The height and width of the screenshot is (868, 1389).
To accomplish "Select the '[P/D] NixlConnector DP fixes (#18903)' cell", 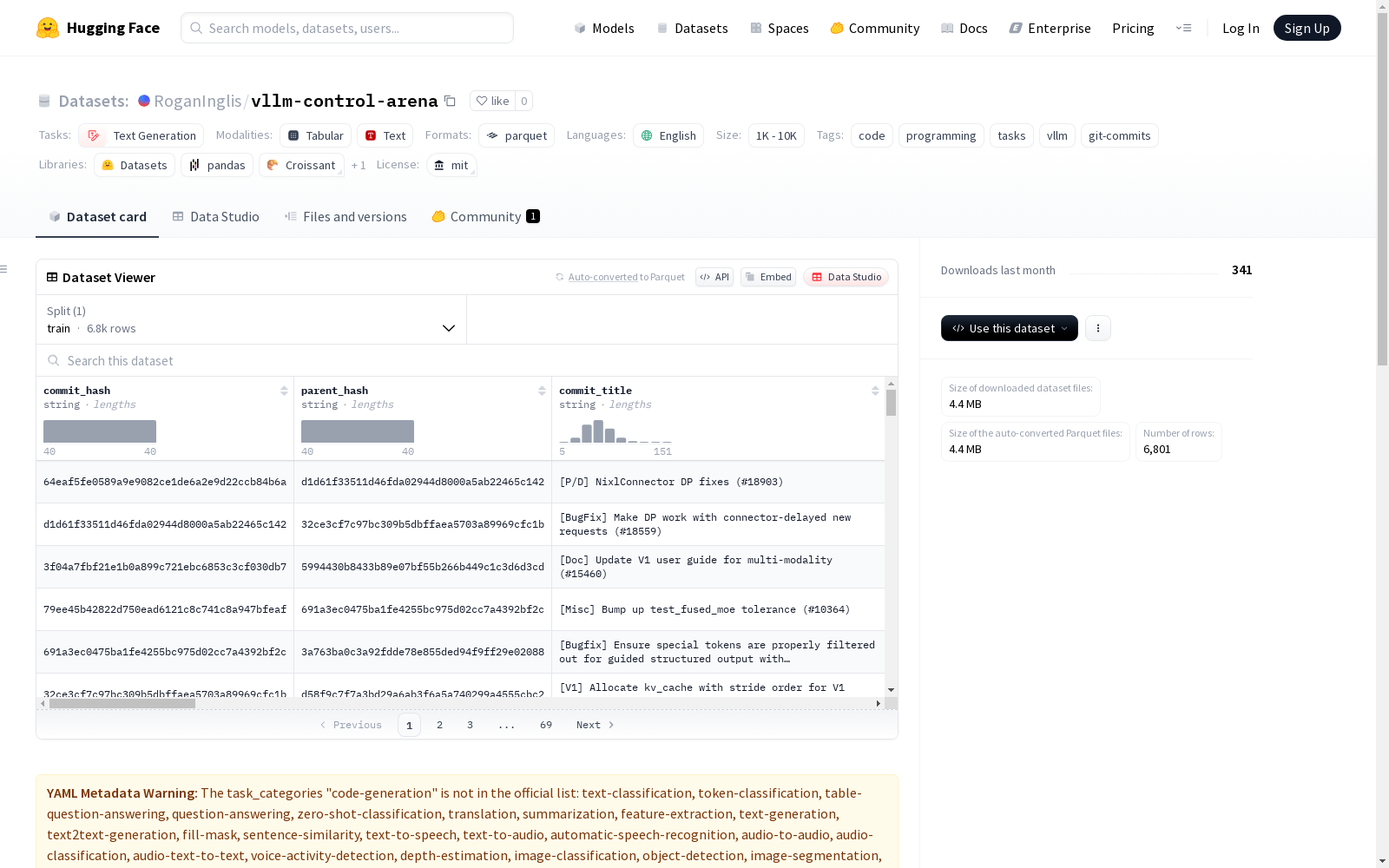I will click(718, 482).
